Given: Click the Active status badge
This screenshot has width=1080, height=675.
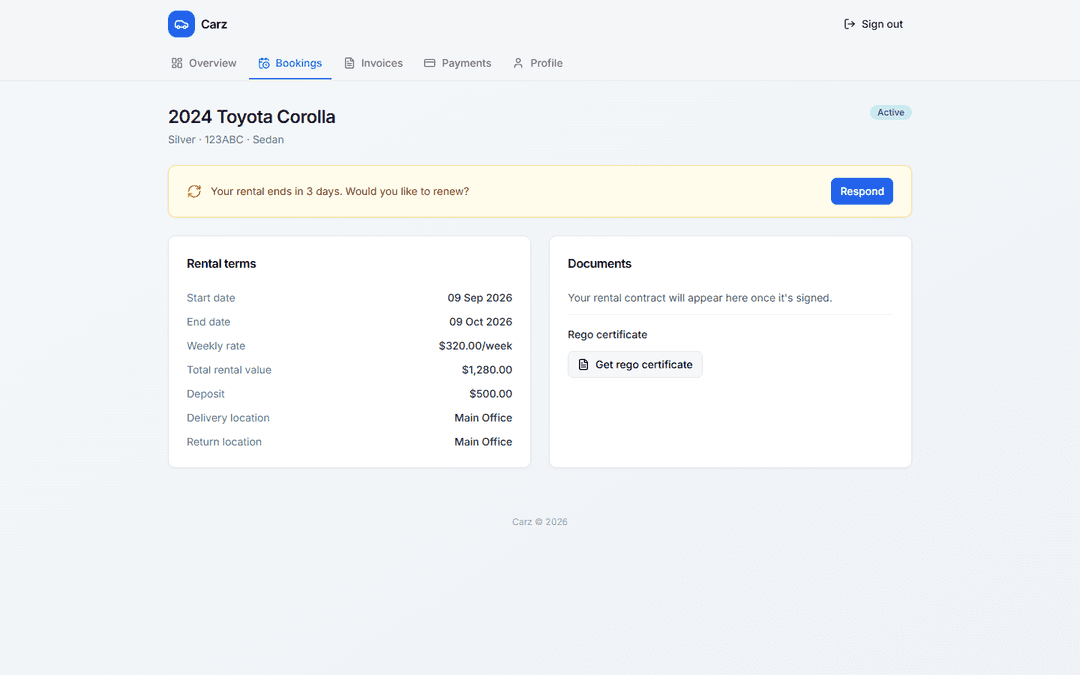Looking at the screenshot, I should [891, 112].
